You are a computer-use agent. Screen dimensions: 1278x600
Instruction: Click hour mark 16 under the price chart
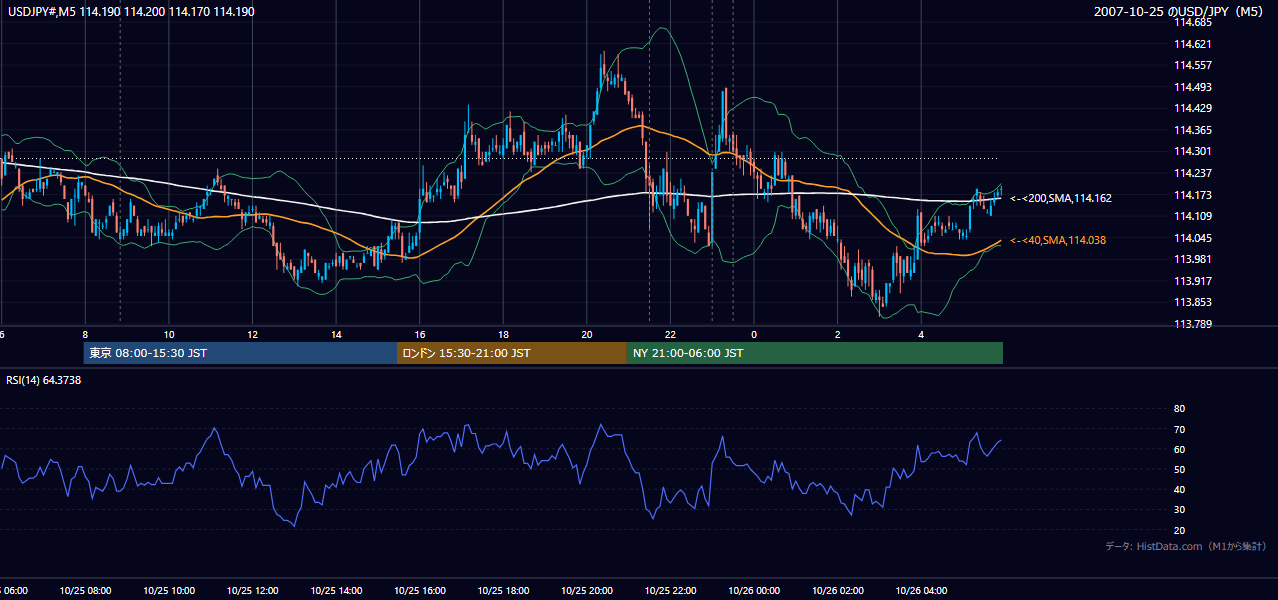(x=420, y=334)
